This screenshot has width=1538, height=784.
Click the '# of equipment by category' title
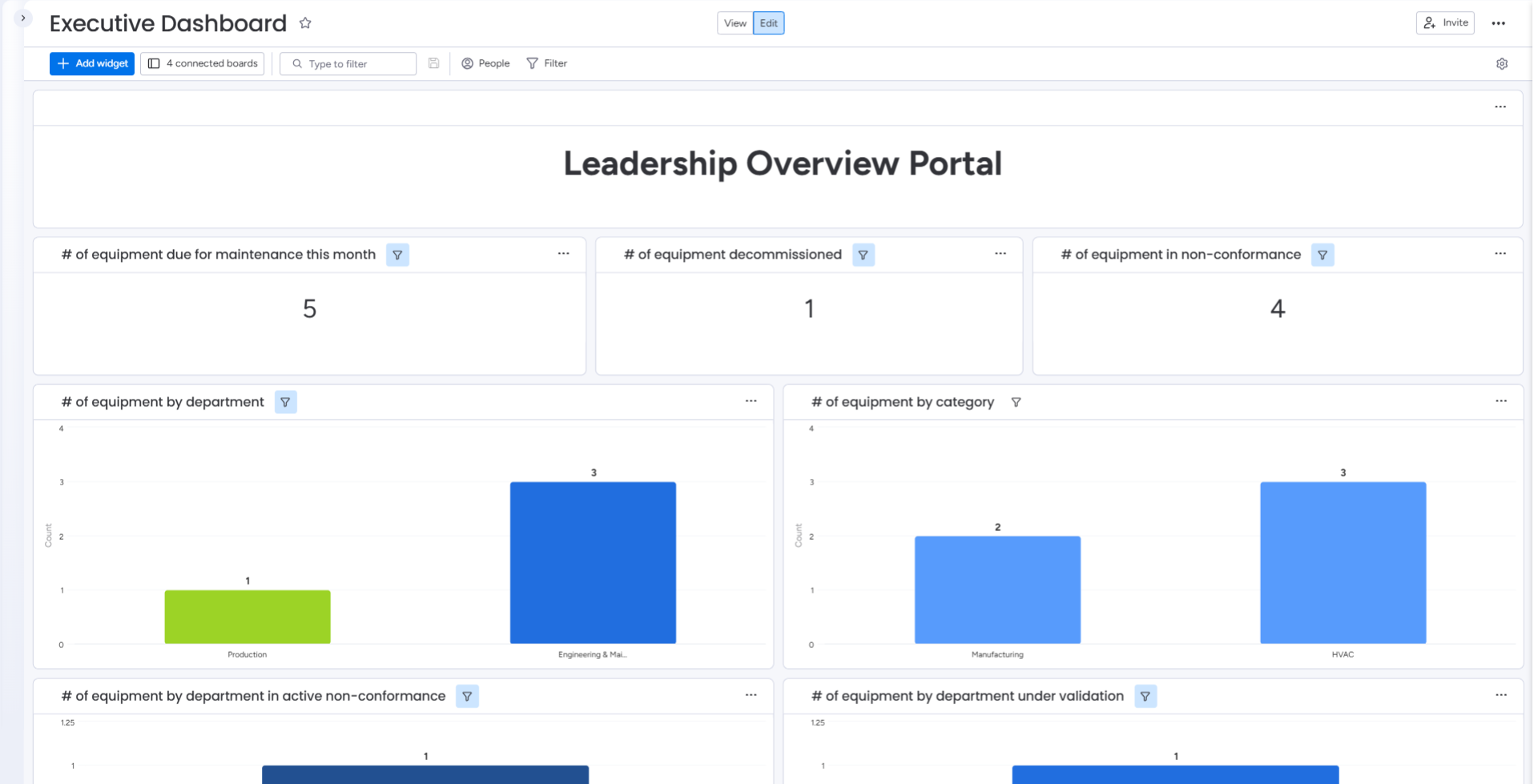click(903, 402)
